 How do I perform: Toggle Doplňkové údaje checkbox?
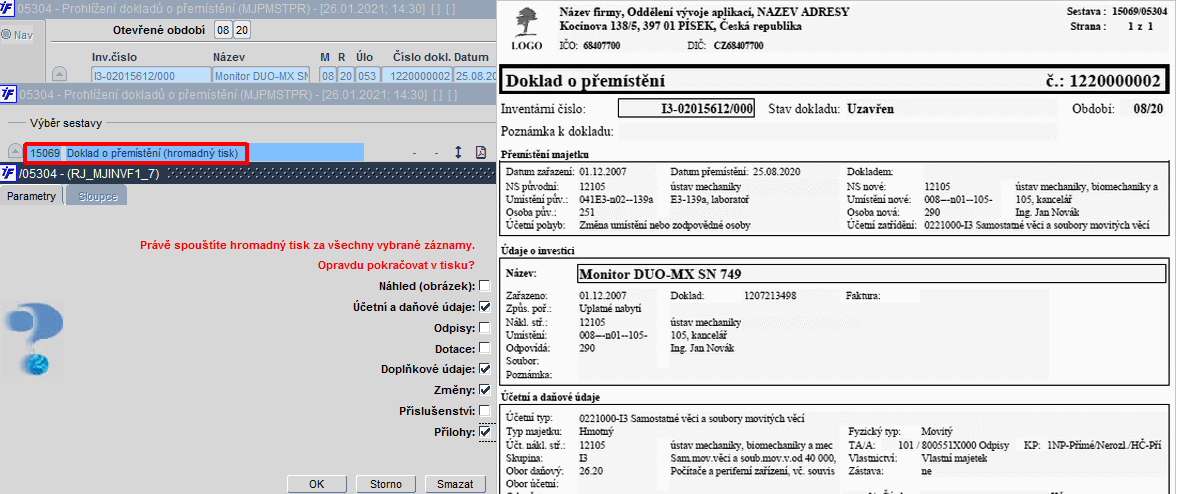pos(485,369)
